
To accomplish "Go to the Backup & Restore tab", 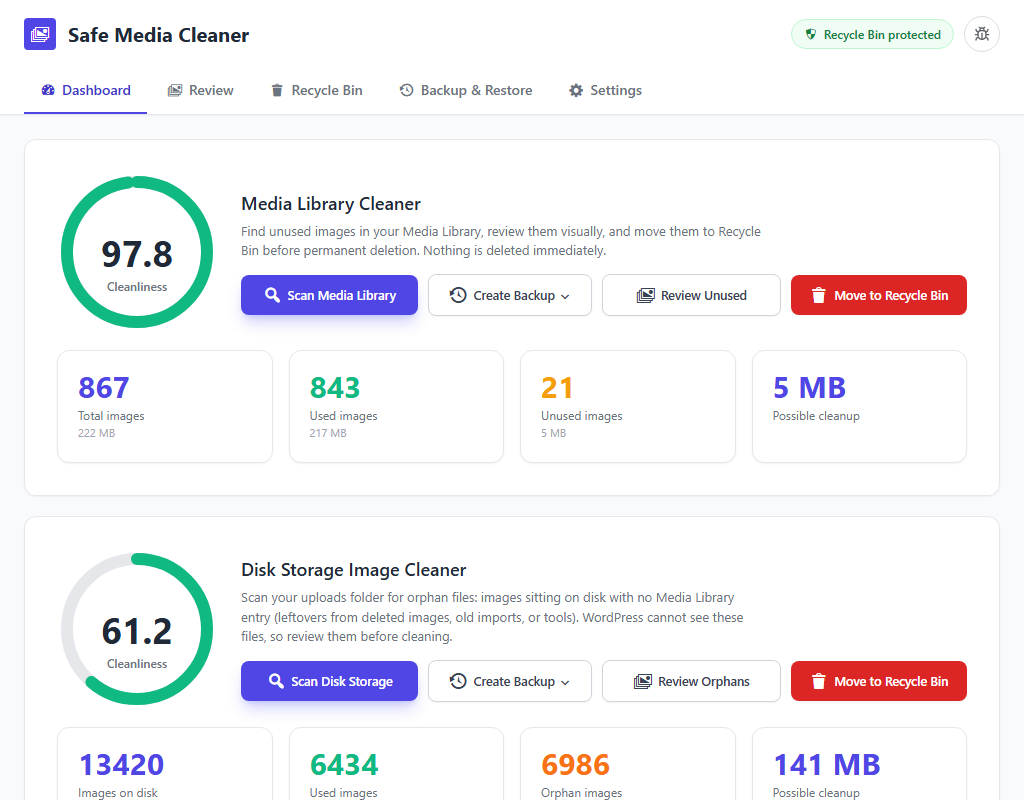I will (x=466, y=90).
